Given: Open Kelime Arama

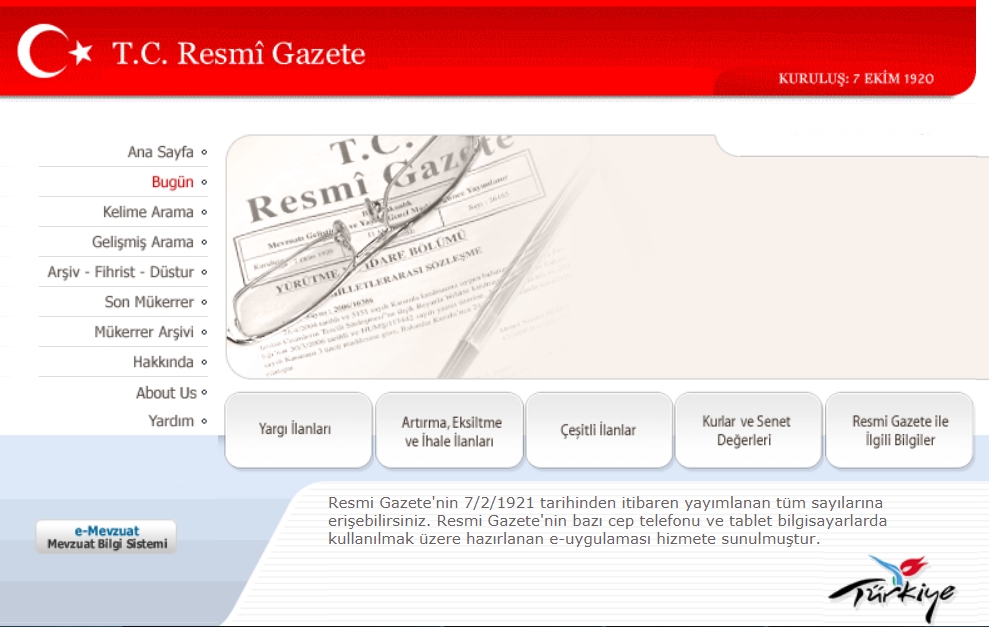Looking at the screenshot, I should click(148, 212).
